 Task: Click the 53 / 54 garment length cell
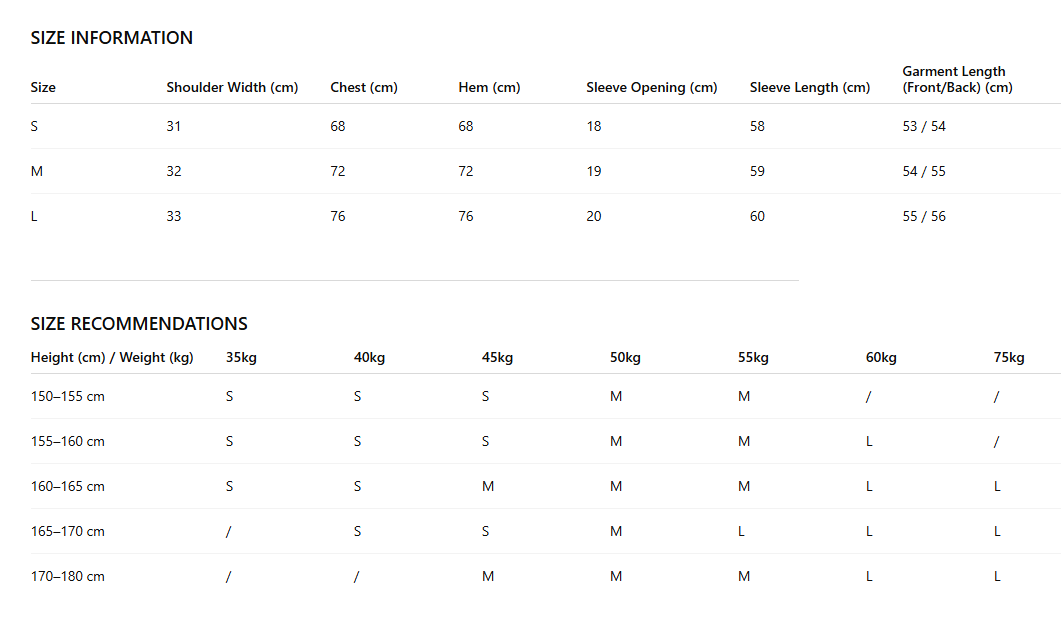(924, 126)
